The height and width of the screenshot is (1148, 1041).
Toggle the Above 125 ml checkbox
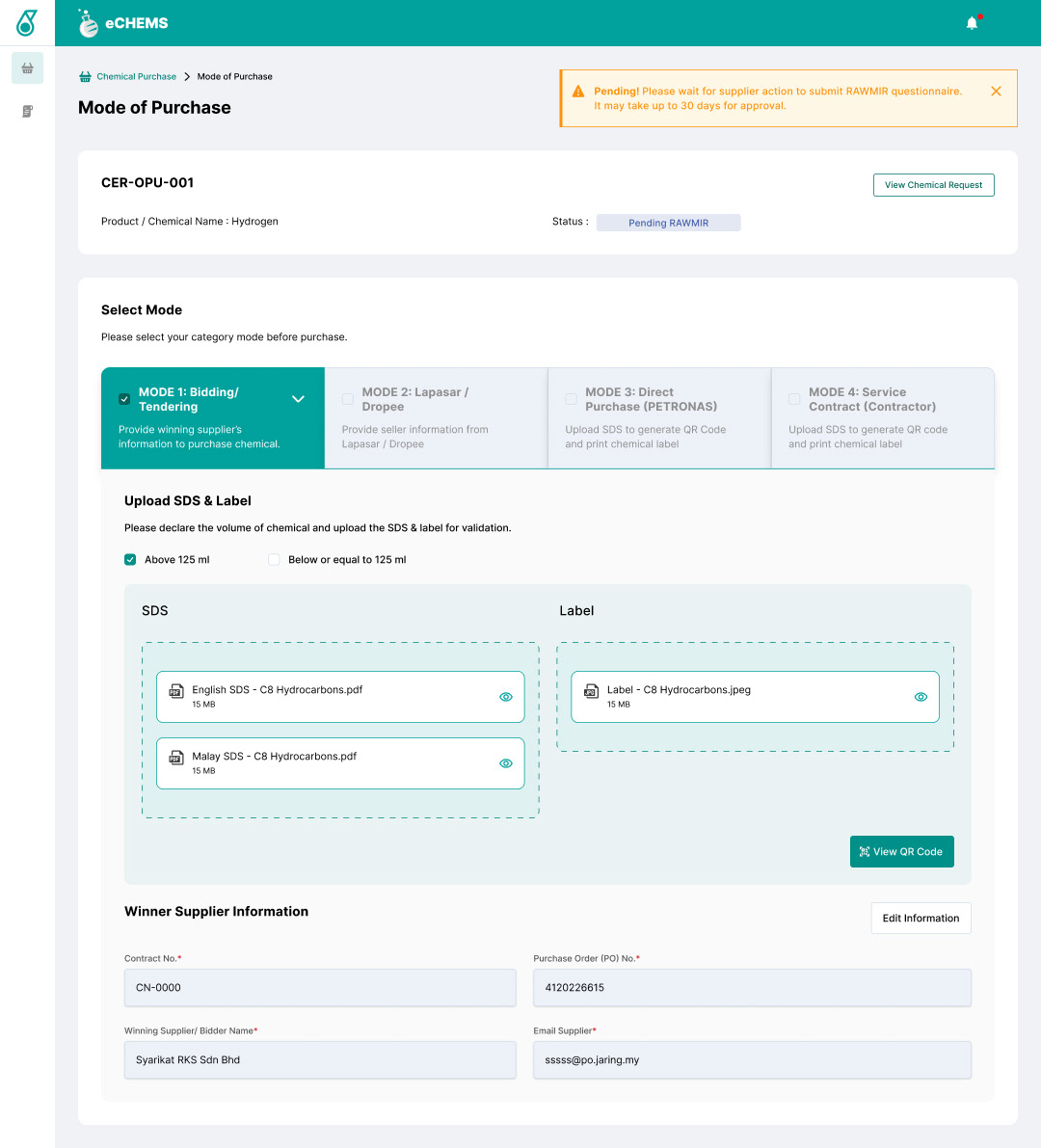pos(130,560)
